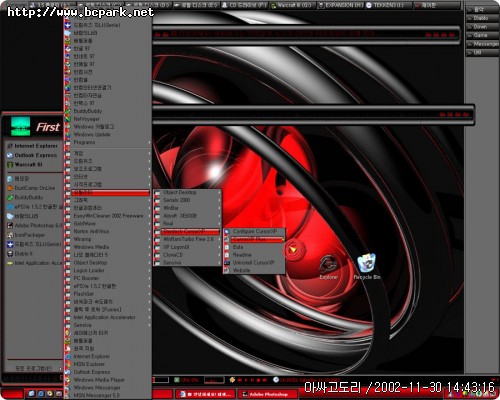Expand the XP LogonUI submenu

click(x=219, y=247)
